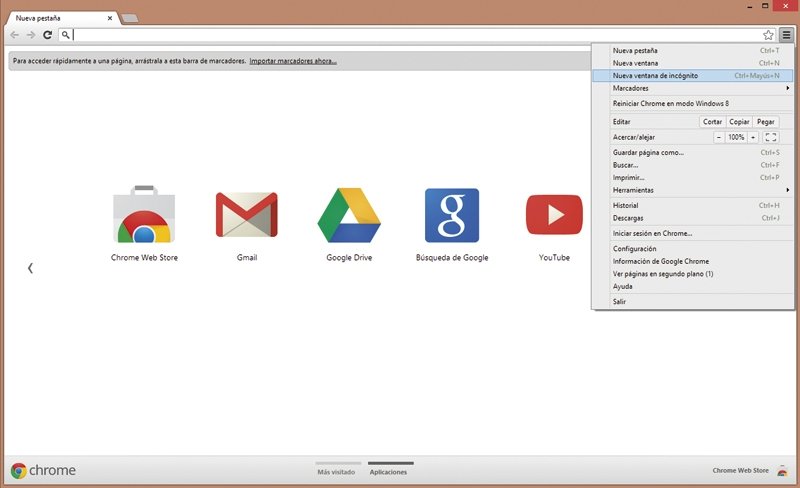Close the Nueva pestaña tab
The image size is (800, 488).
tap(110, 18)
